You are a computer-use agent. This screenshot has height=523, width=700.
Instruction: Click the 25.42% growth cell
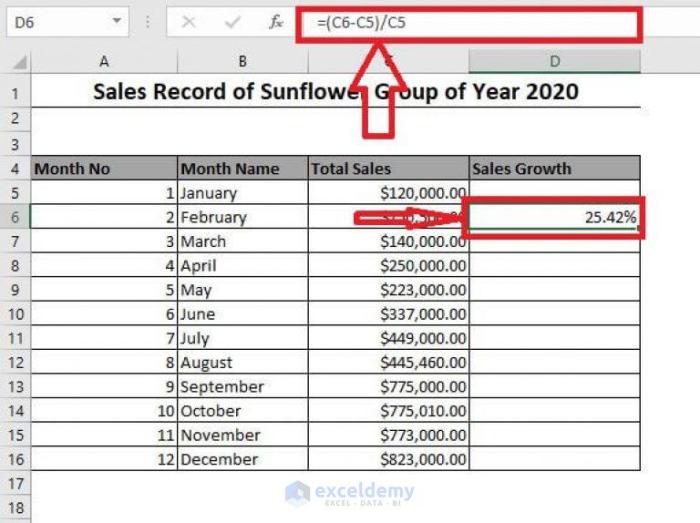point(554,217)
